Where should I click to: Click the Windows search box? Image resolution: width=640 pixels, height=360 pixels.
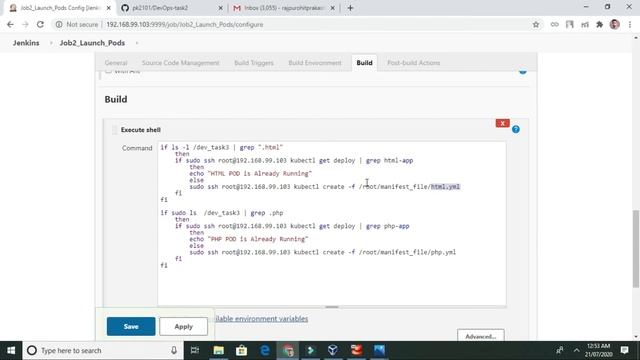[x=102, y=350]
